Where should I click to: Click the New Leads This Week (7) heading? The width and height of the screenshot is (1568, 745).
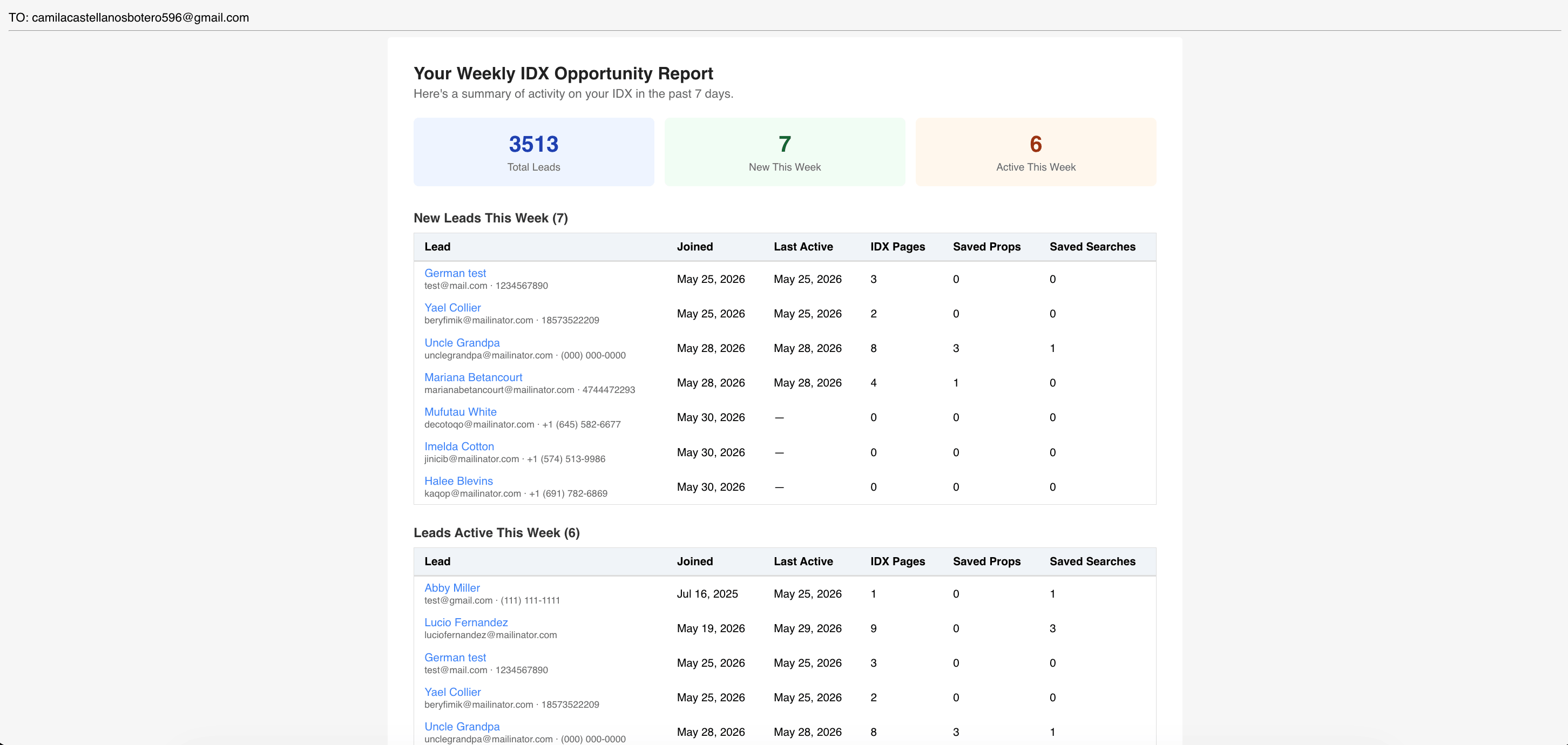point(491,218)
